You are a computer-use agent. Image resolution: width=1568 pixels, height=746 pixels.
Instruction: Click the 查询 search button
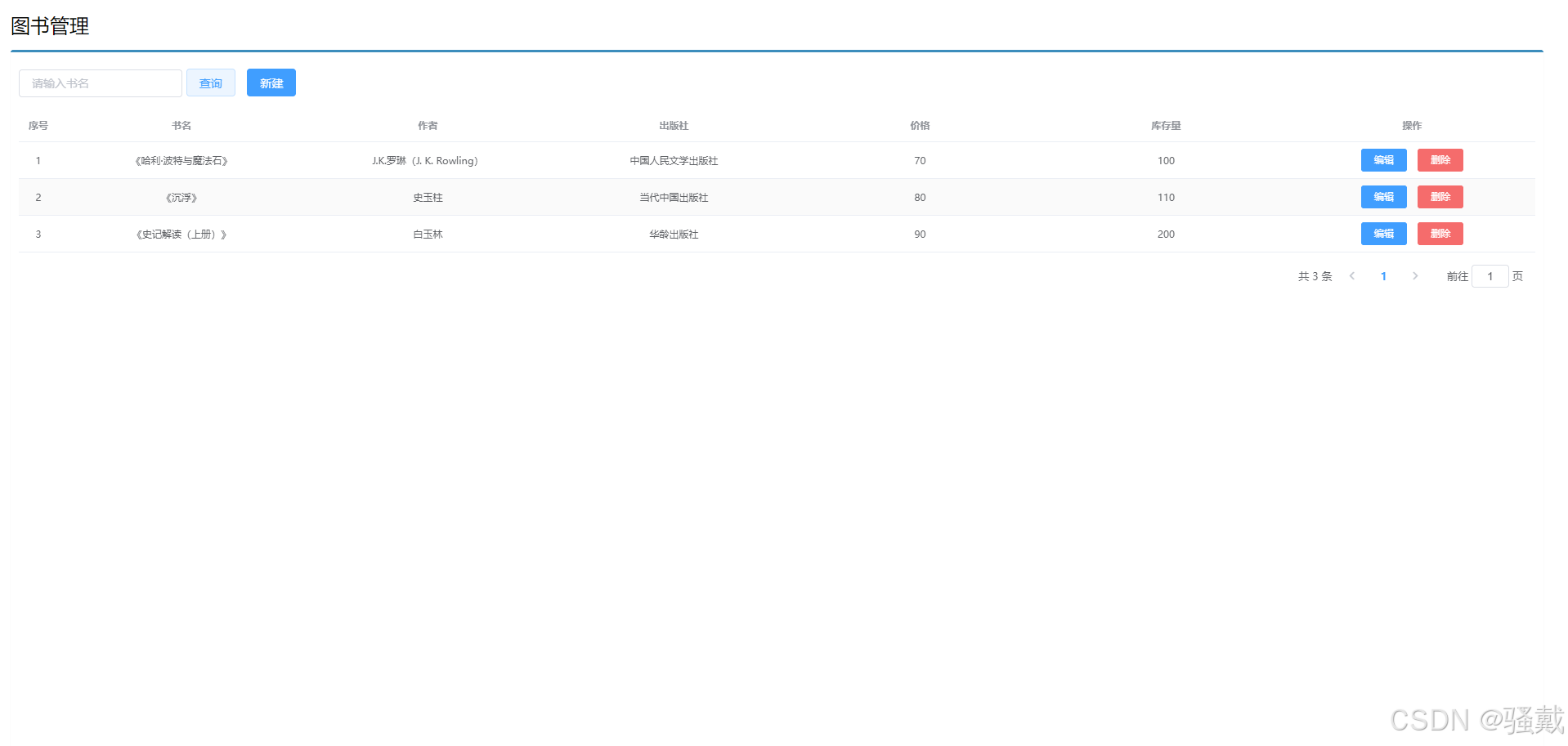(210, 83)
